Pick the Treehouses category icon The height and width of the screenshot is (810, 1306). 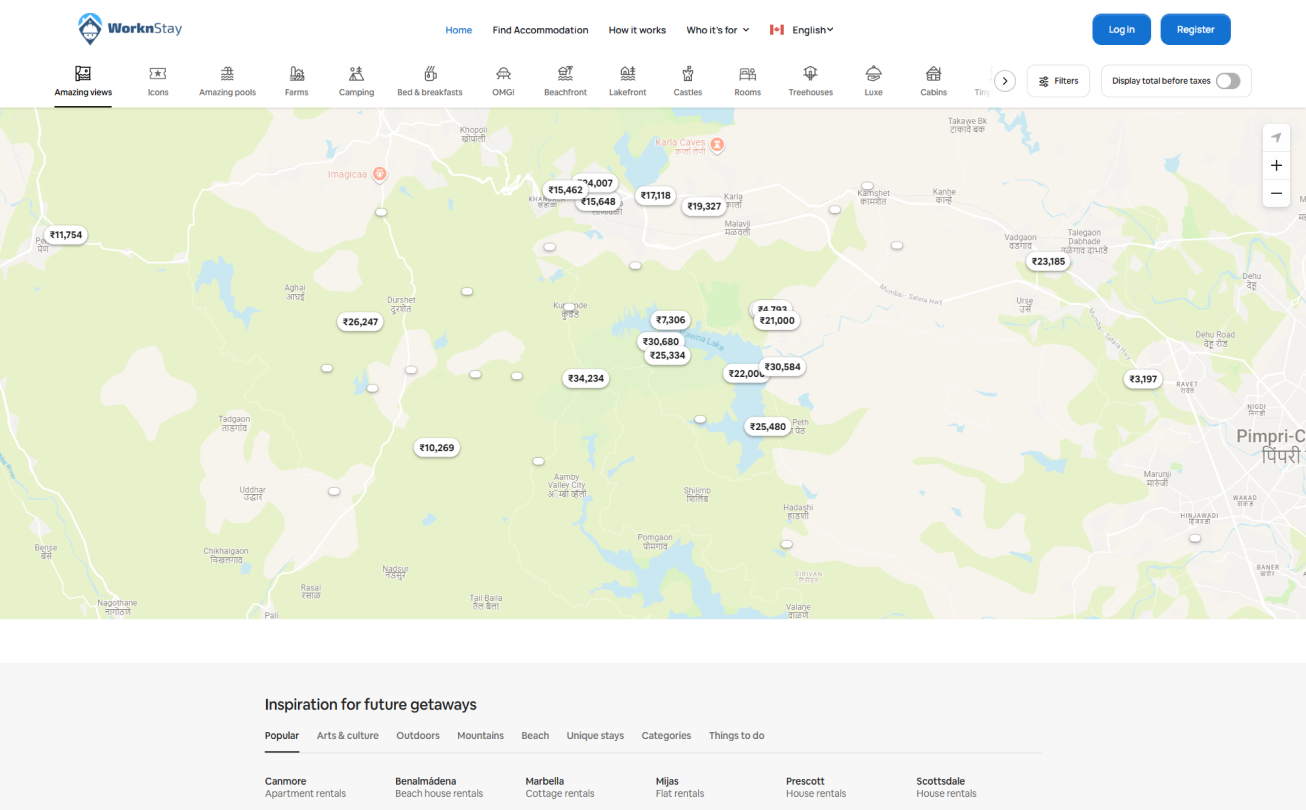810,74
